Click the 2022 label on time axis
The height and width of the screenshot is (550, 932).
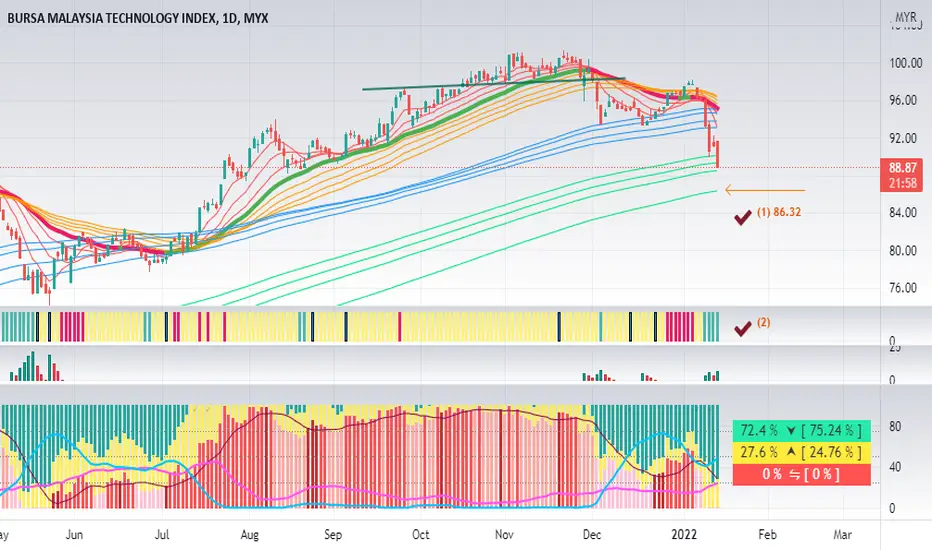click(x=684, y=535)
